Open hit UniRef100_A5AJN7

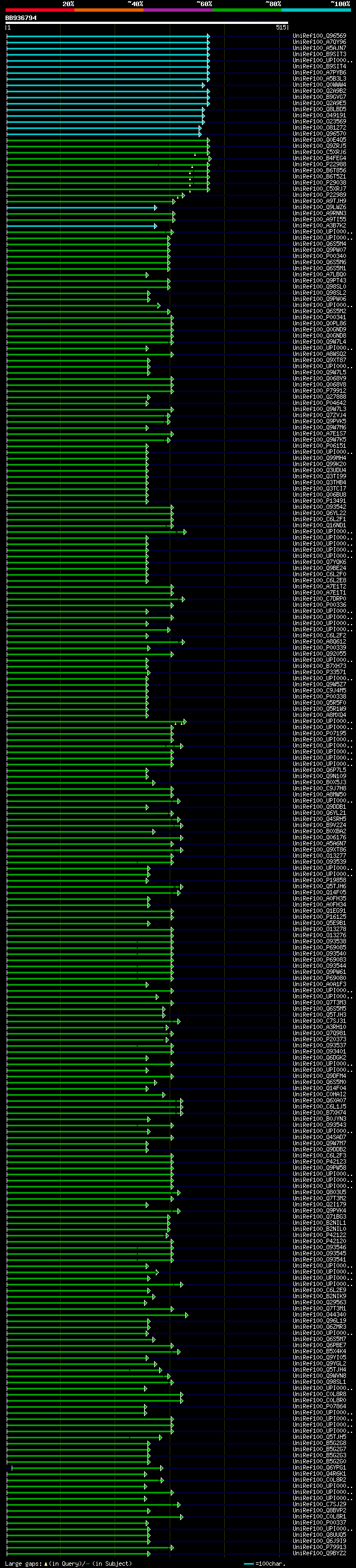point(319,48)
